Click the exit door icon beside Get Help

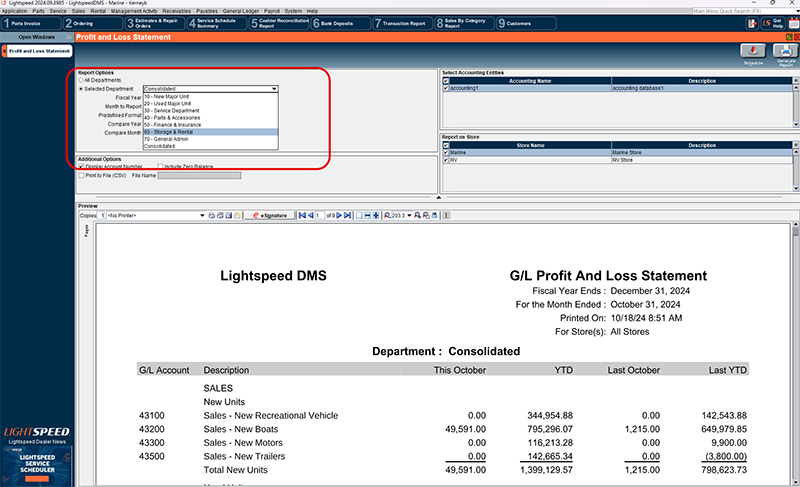[752, 23]
